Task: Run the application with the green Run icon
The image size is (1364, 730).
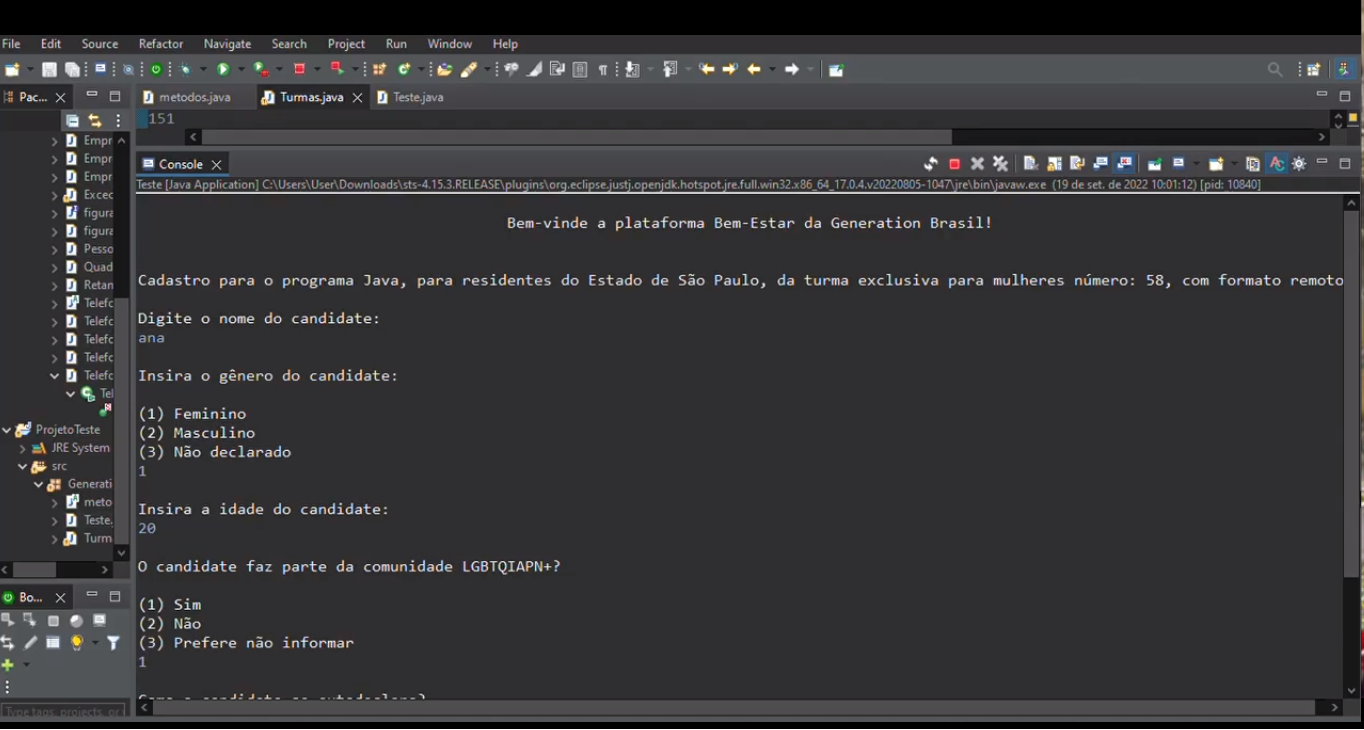Action: 224,69
